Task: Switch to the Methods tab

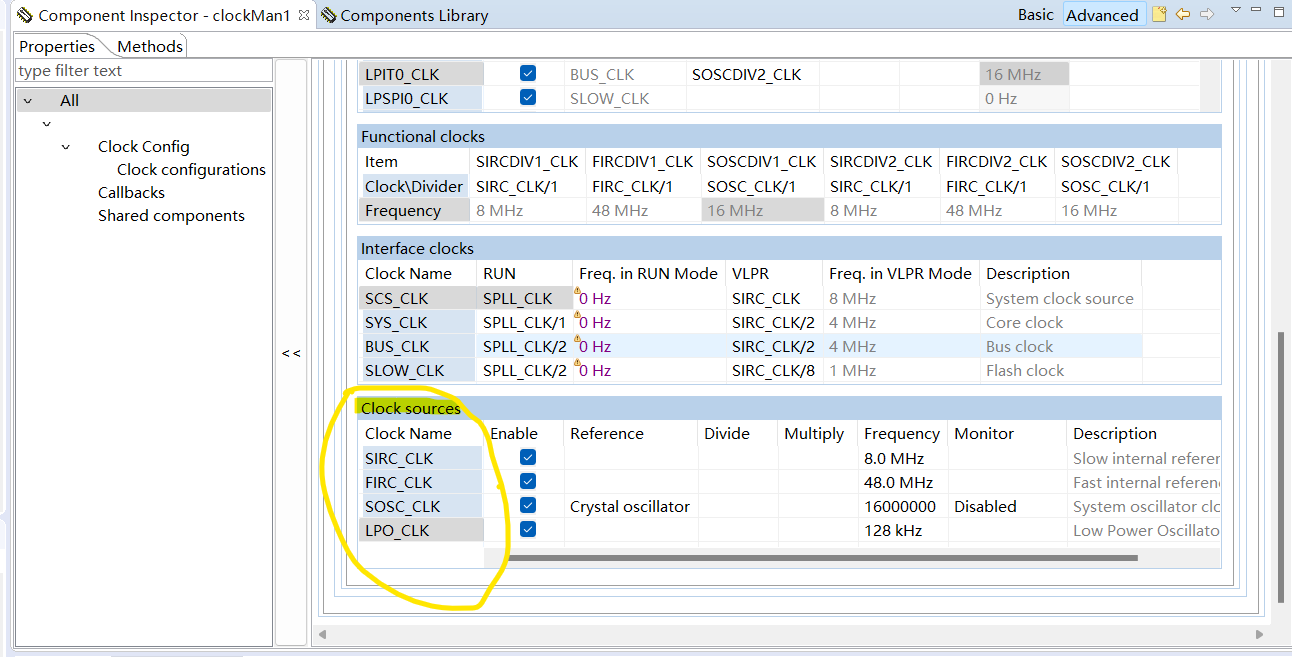Action: pyautogui.click(x=148, y=46)
